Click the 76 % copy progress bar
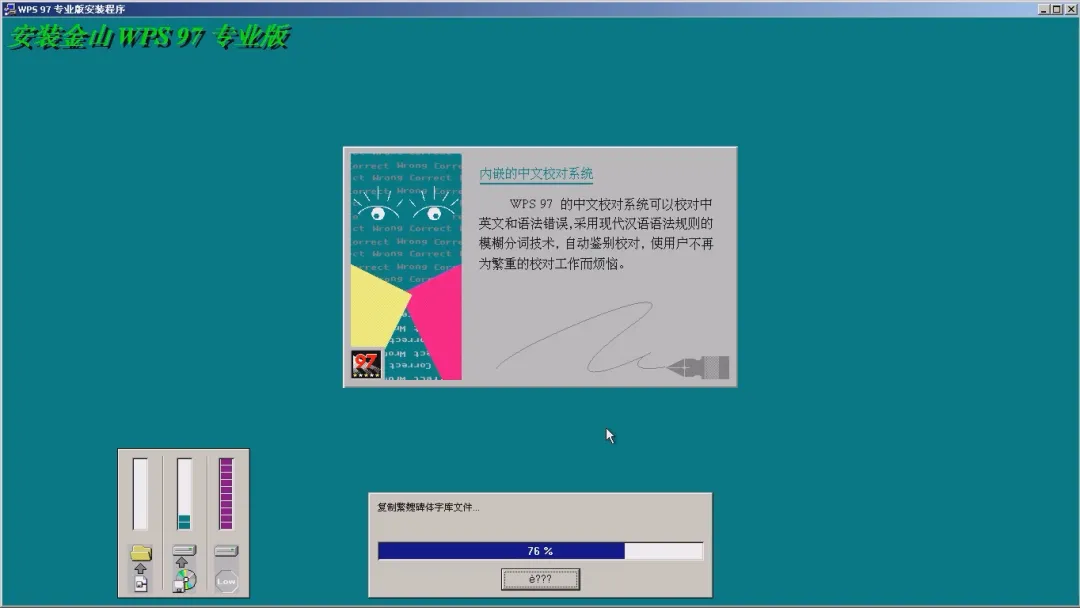 540,551
